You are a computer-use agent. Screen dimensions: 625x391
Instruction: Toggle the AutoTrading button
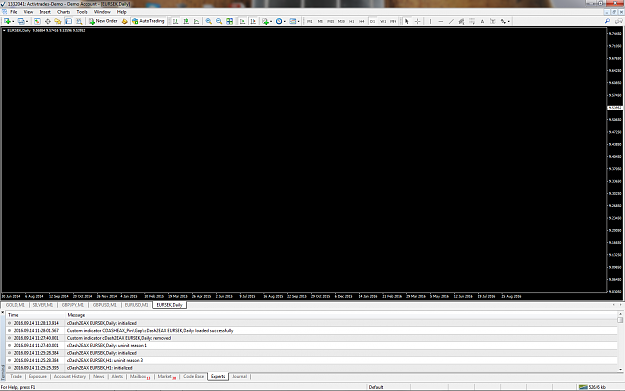tap(148, 21)
